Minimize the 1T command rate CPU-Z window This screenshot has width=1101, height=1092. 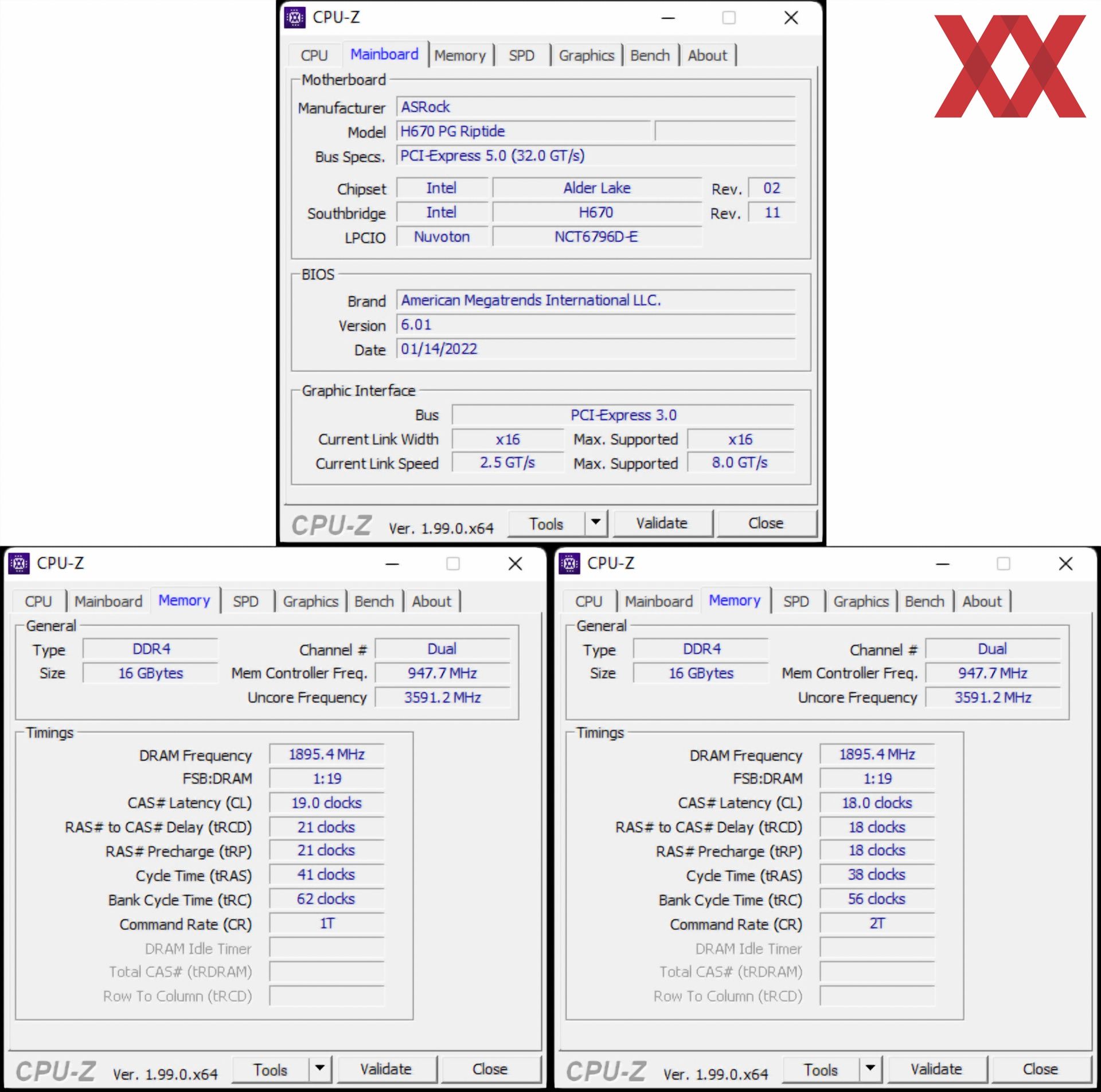[x=392, y=564]
